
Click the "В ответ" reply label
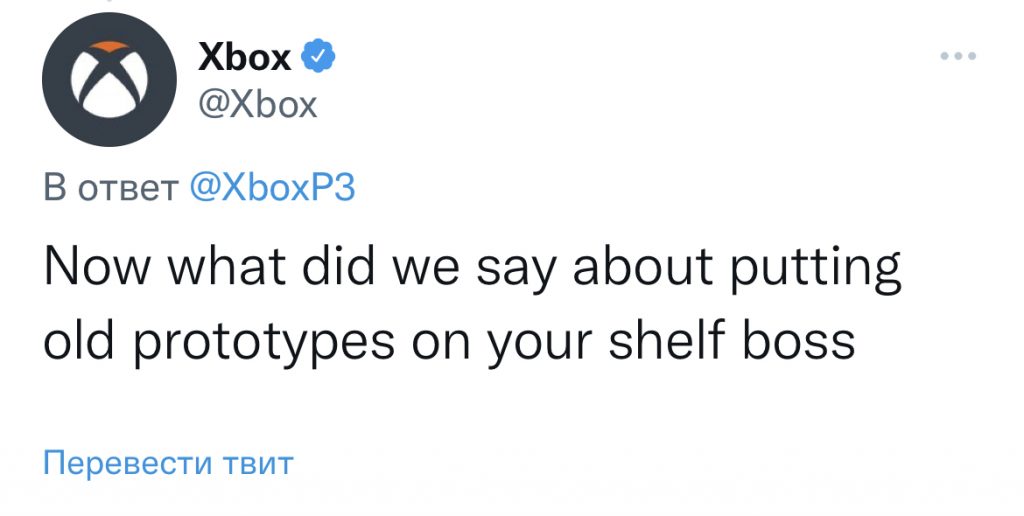[111, 188]
